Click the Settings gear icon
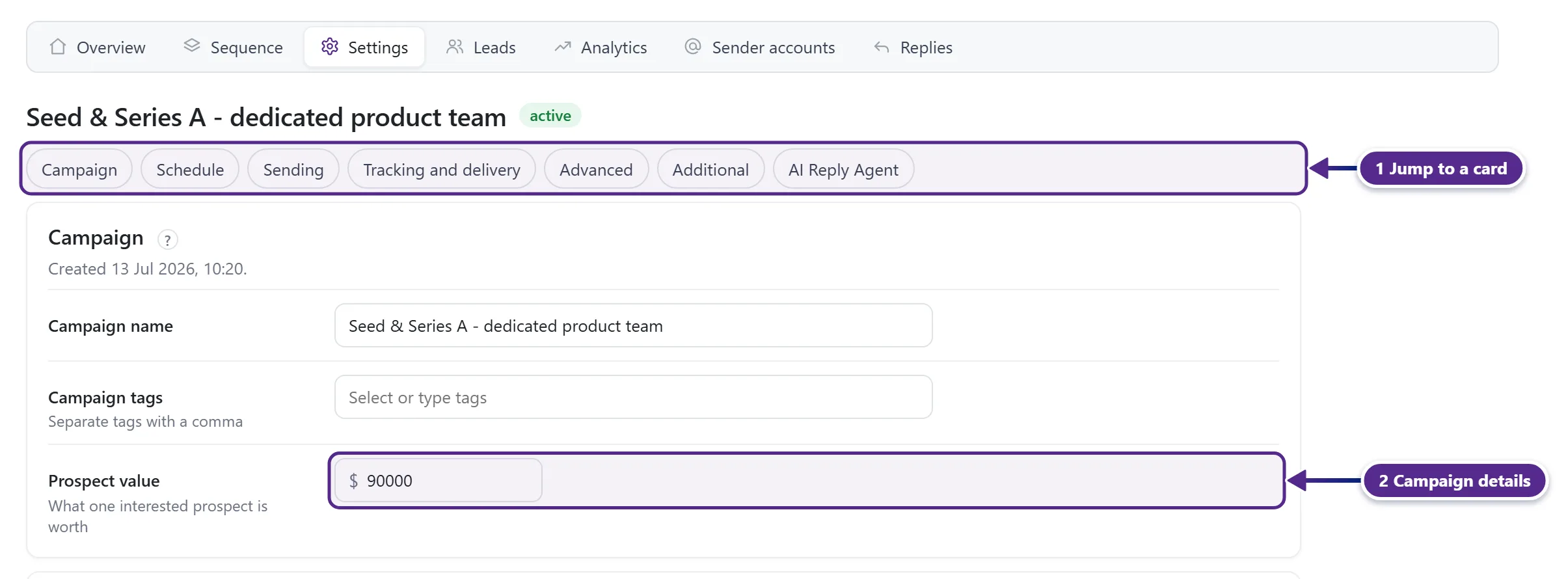Image resolution: width=1568 pixels, height=579 pixels. (x=330, y=47)
